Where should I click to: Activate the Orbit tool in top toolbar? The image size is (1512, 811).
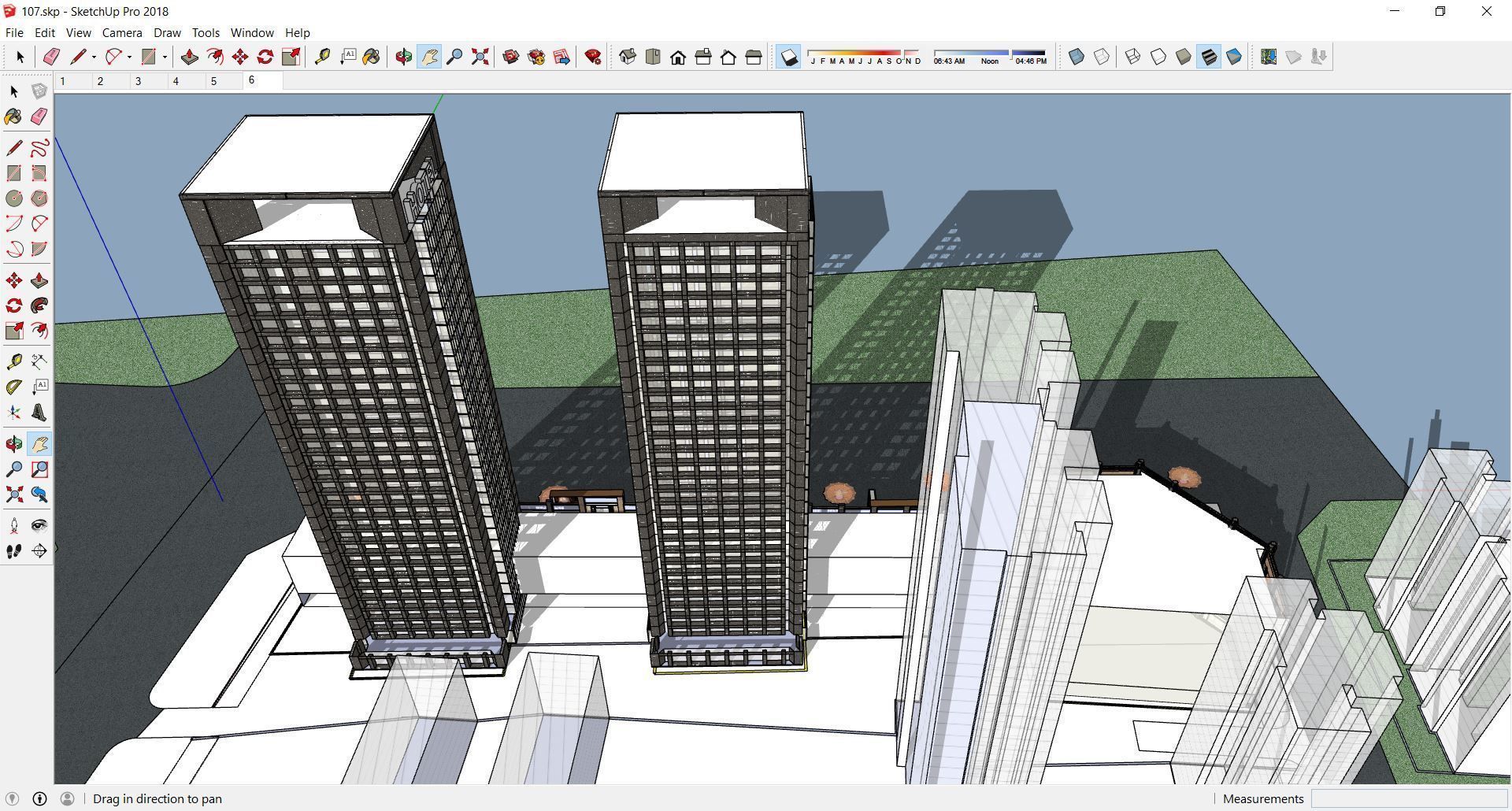(404, 57)
